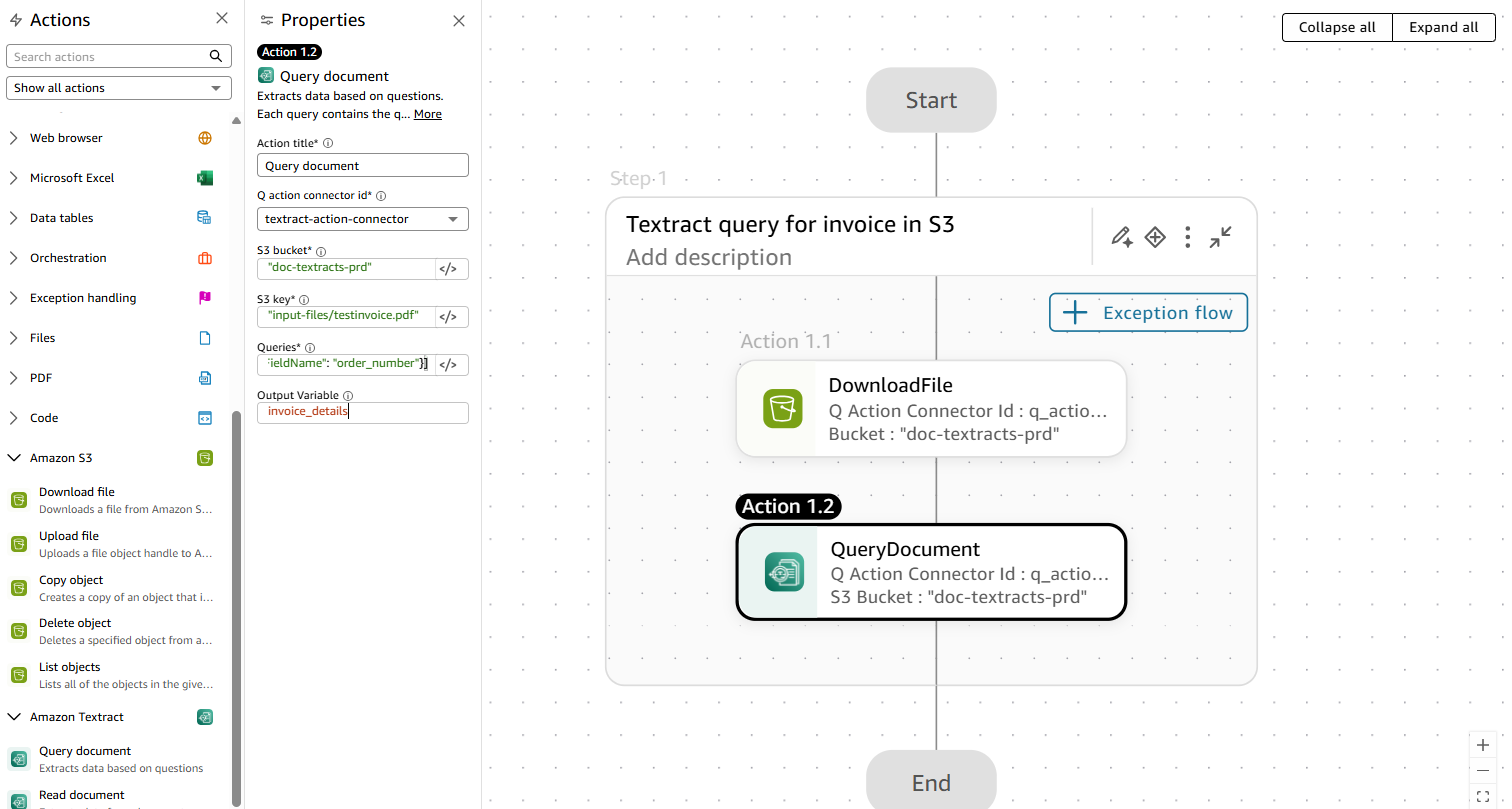Click the Code category icon
The width and height of the screenshot is (1512, 809).
tap(205, 418)
